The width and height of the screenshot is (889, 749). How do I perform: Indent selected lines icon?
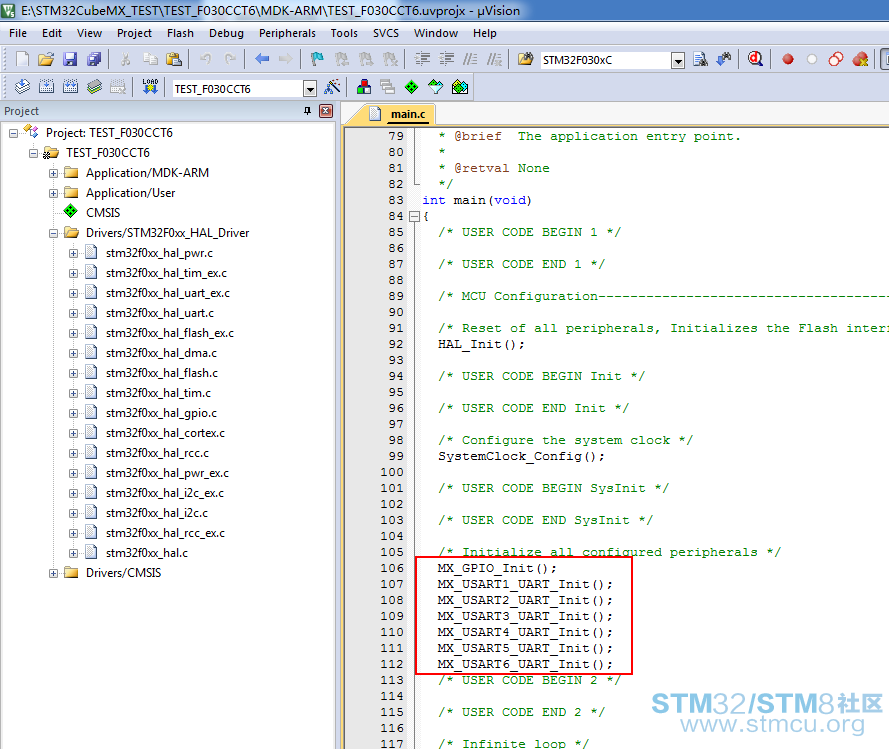(x=422, y=59)
